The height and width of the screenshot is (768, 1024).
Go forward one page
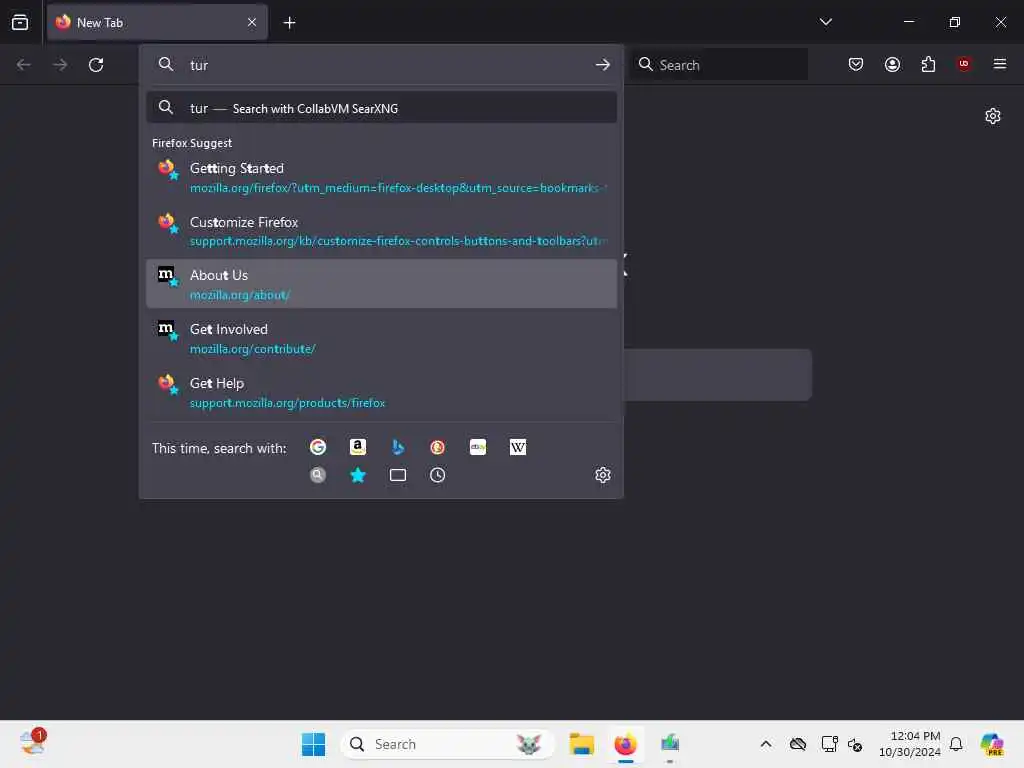pos(60,65)
